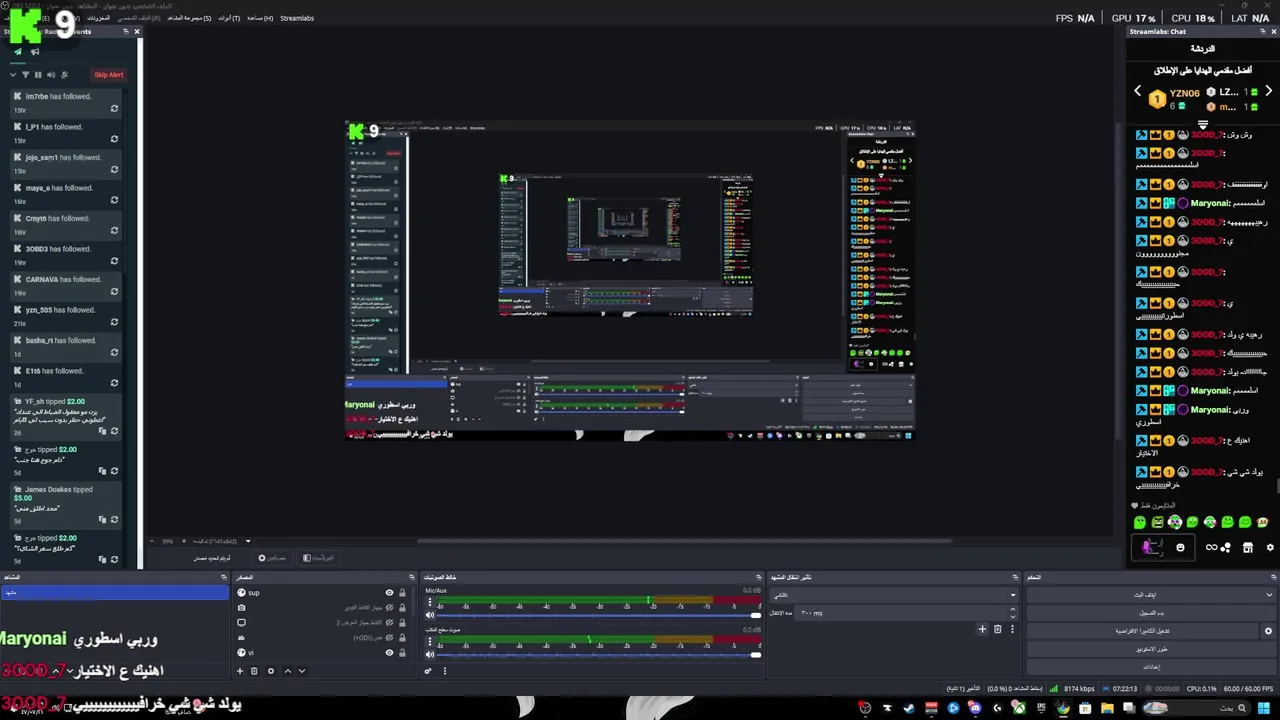Toggle lock on the sup source
Viewport: 1280px width, 720px height.
point(402,593)
